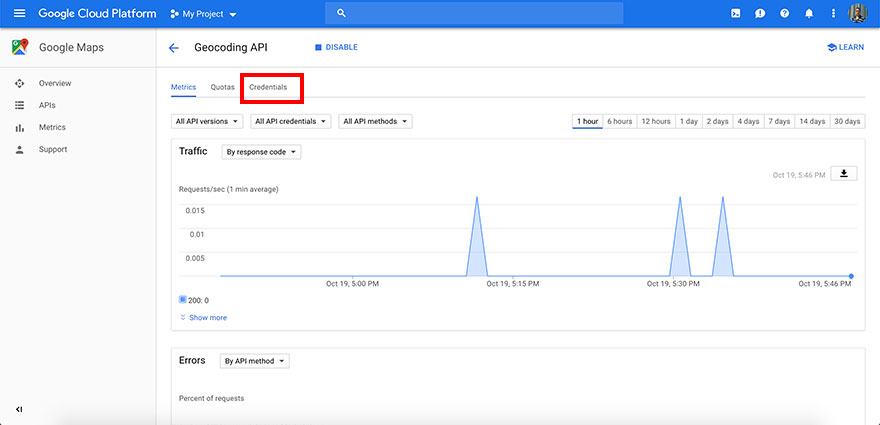Click the Support person icon in sidebar
The image size is (880, 425).
click(20, 149)
